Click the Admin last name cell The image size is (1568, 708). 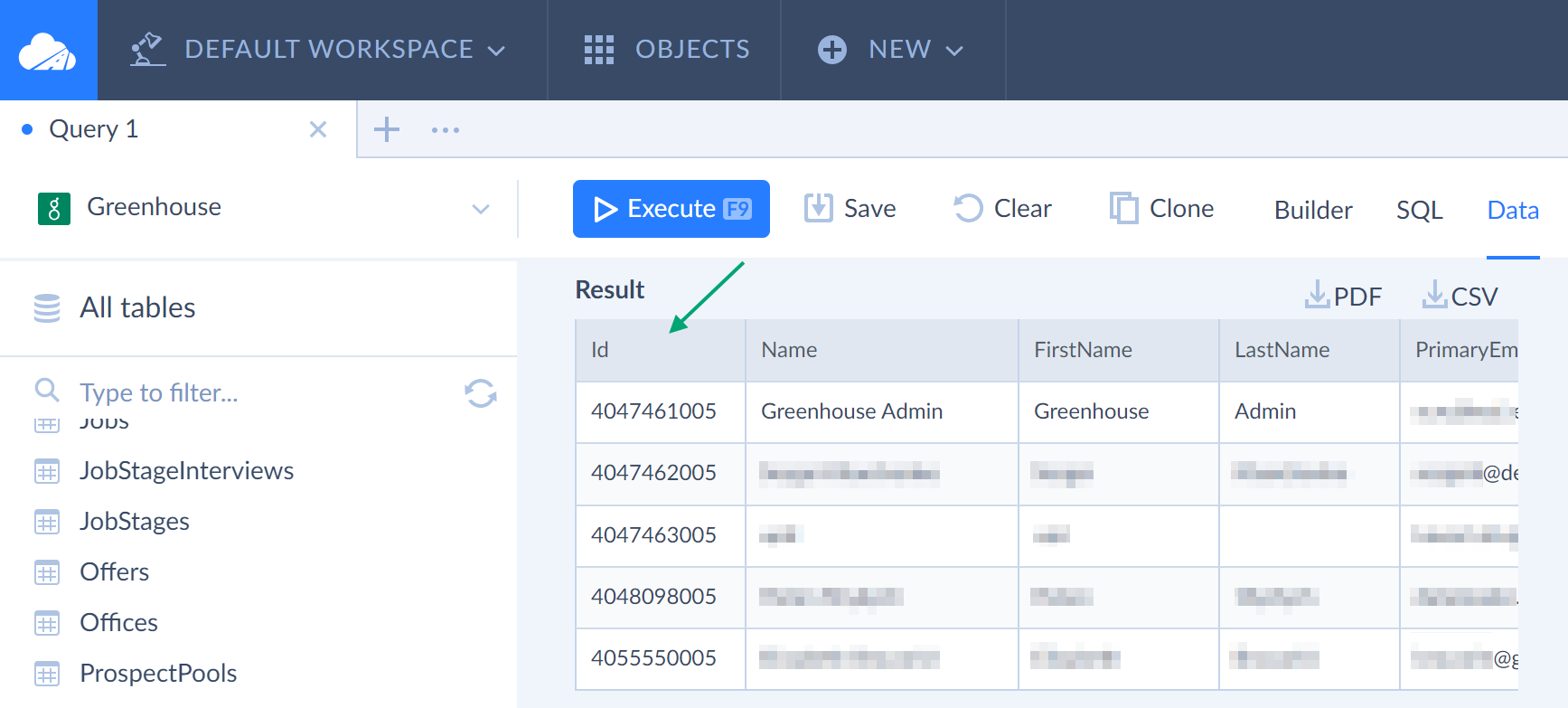(x=1310, y=411)
